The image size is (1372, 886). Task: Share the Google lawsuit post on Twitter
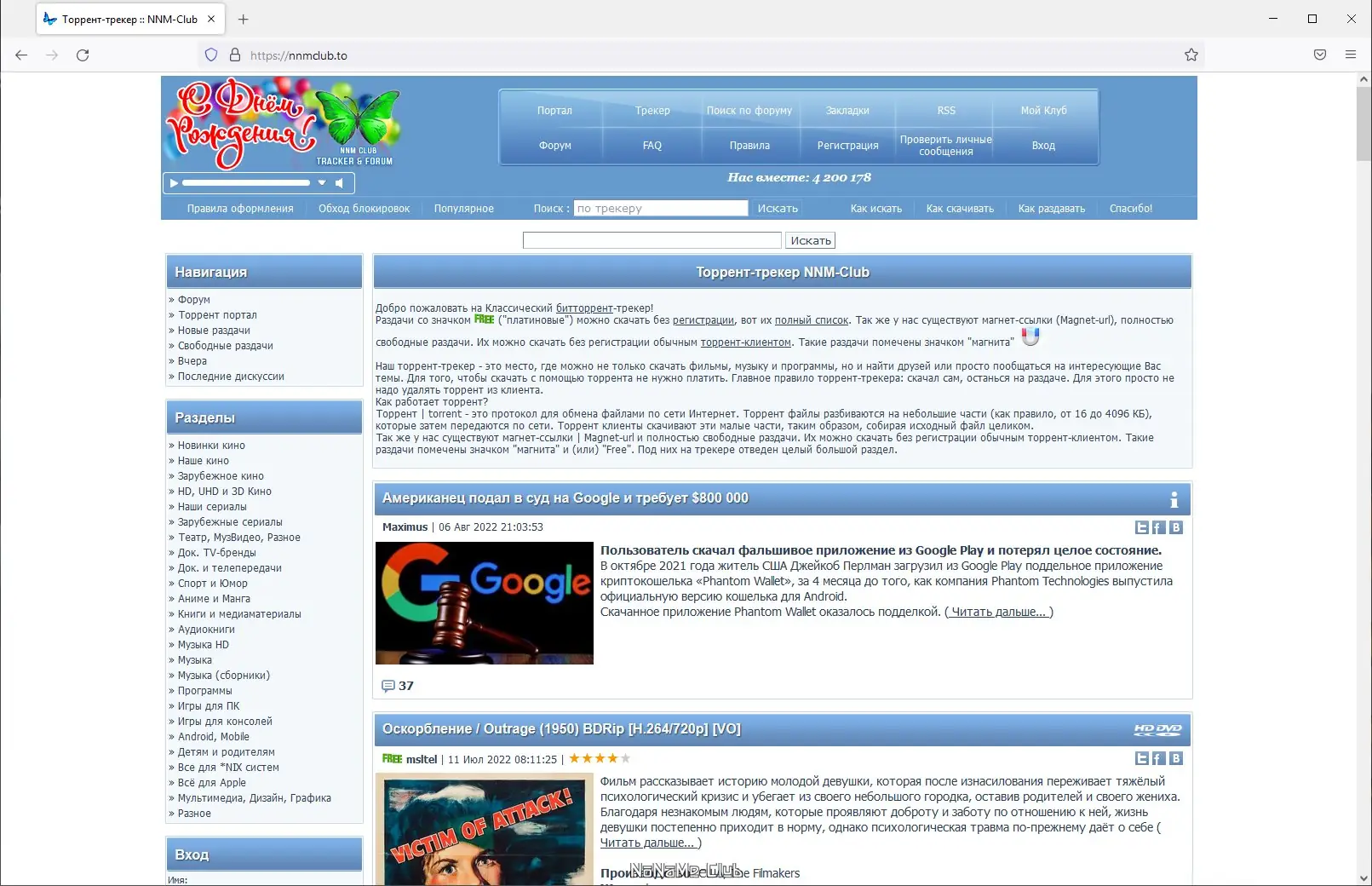pos(1142,527)
